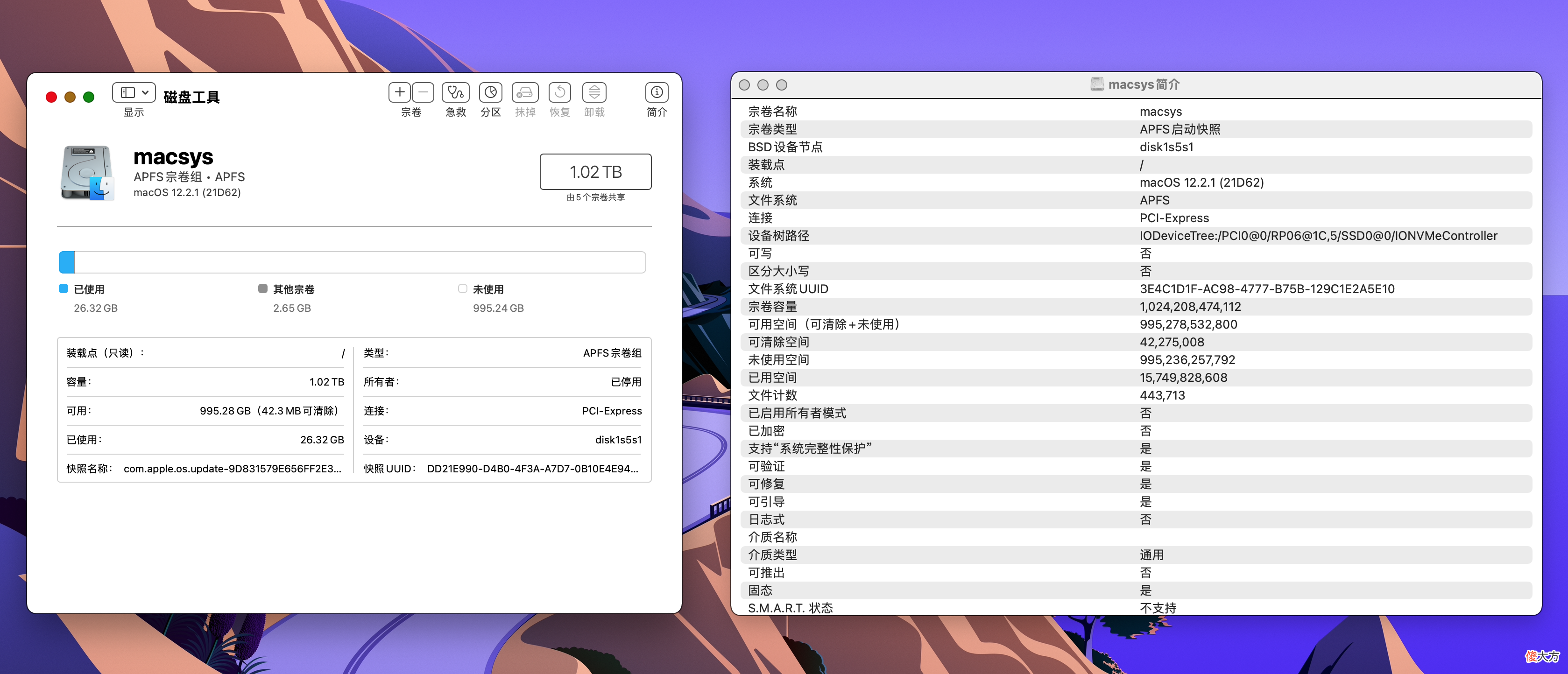
Task: Minimize Disk Utility with yellow button
Action: coord(70,98)
